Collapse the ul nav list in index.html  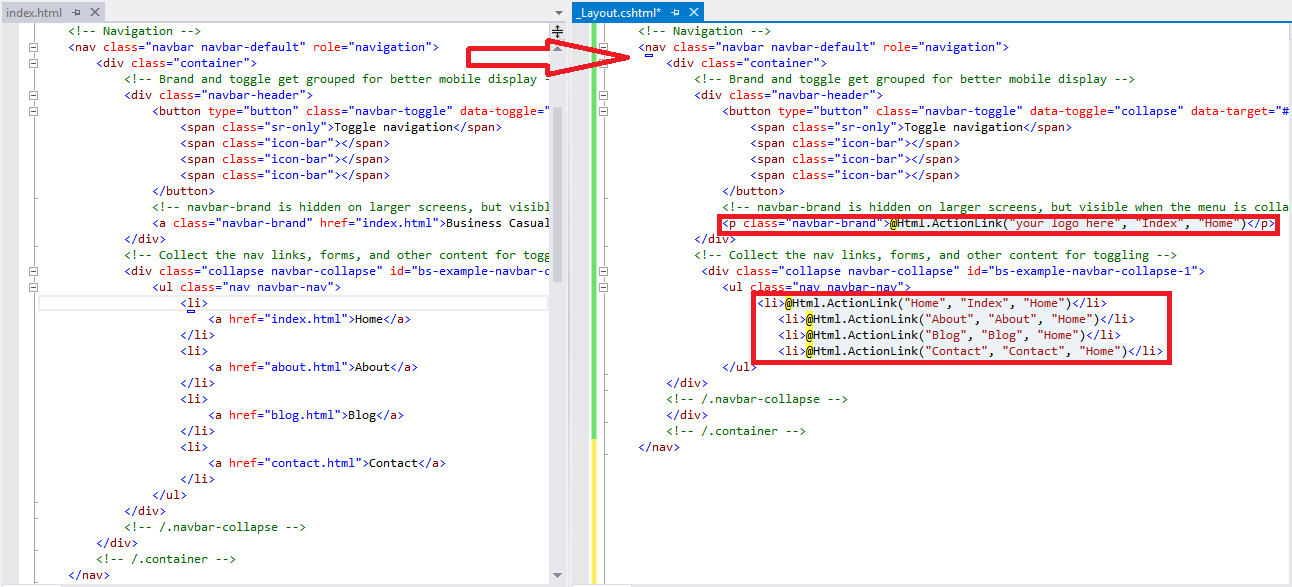click(x=33, y=287)
